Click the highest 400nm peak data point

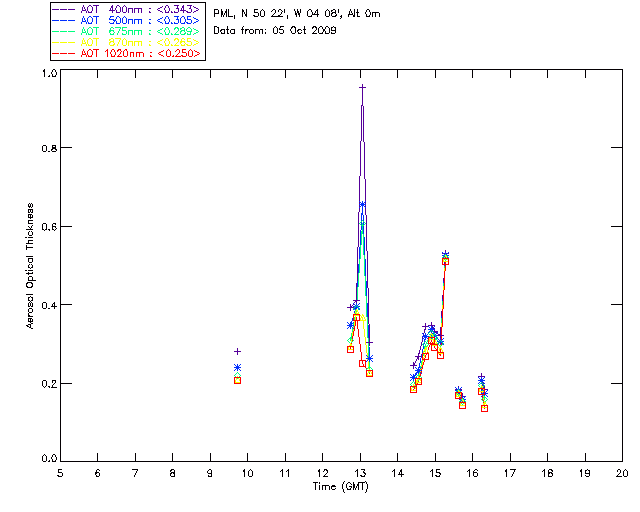click(x=362, y=87)
